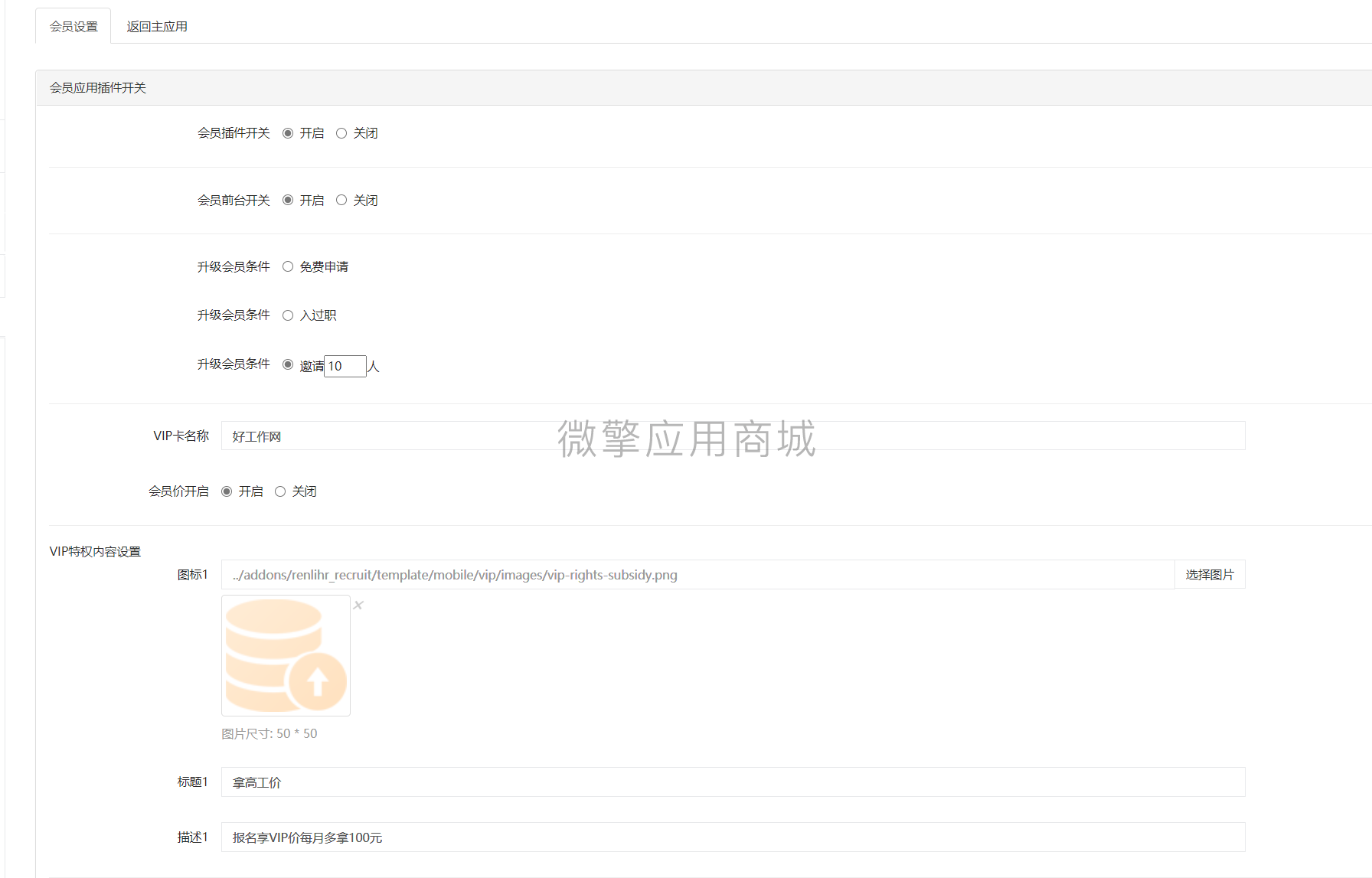Switch to the 会员设置 tab
1372x878 pixels.
tap(73, 26)
